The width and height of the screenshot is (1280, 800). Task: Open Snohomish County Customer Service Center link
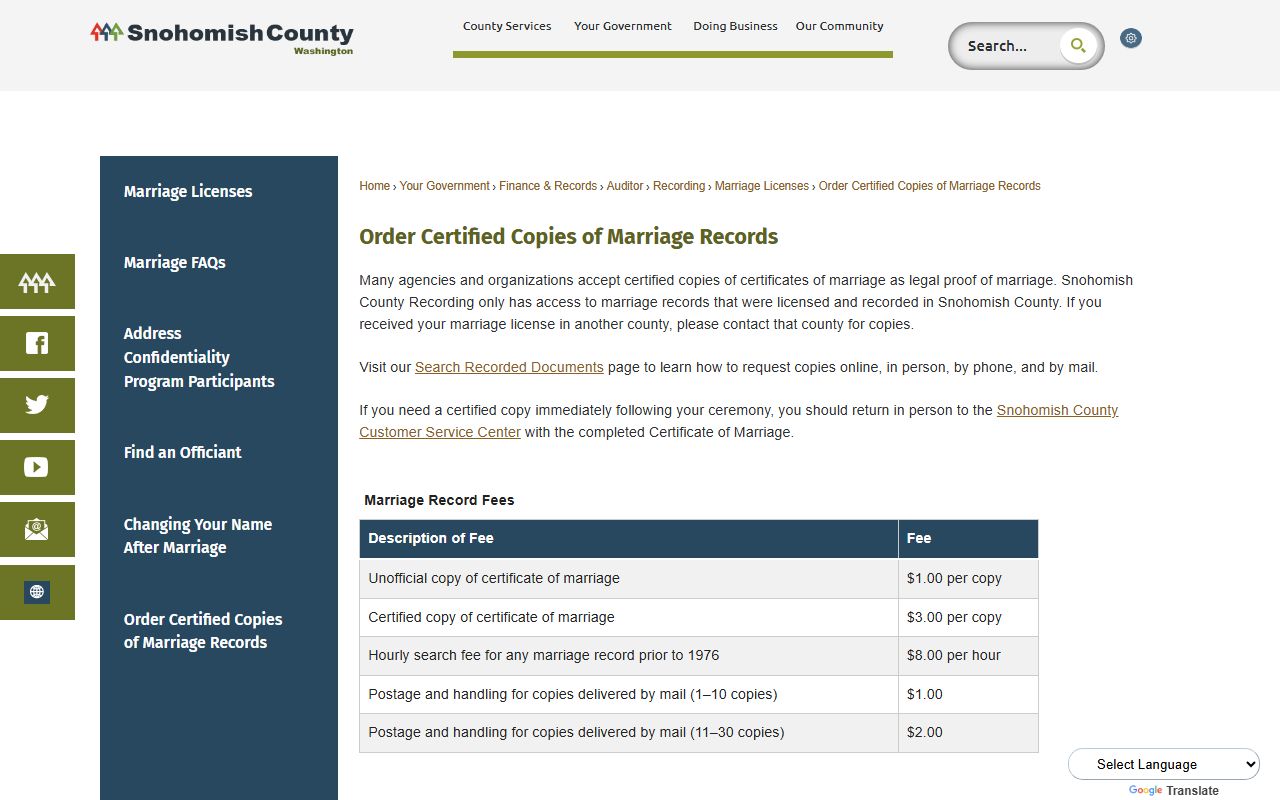(x=739, y=421)
